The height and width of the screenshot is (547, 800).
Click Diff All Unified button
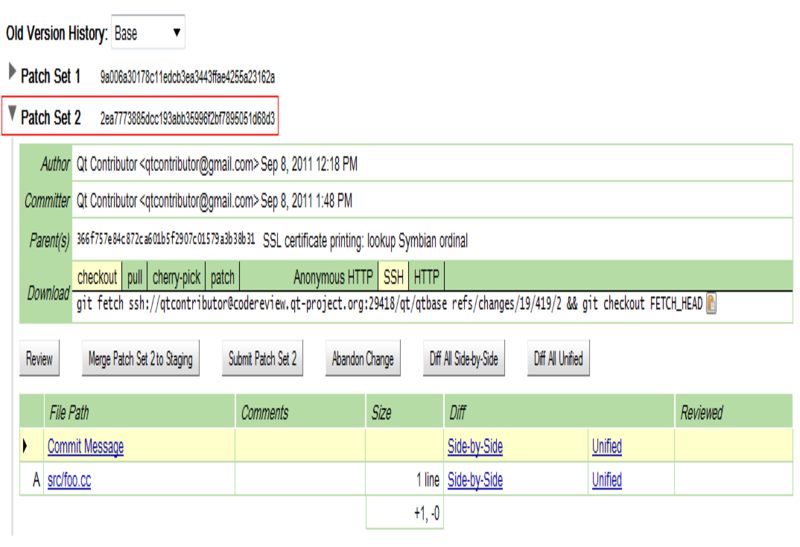pos(558,359)
